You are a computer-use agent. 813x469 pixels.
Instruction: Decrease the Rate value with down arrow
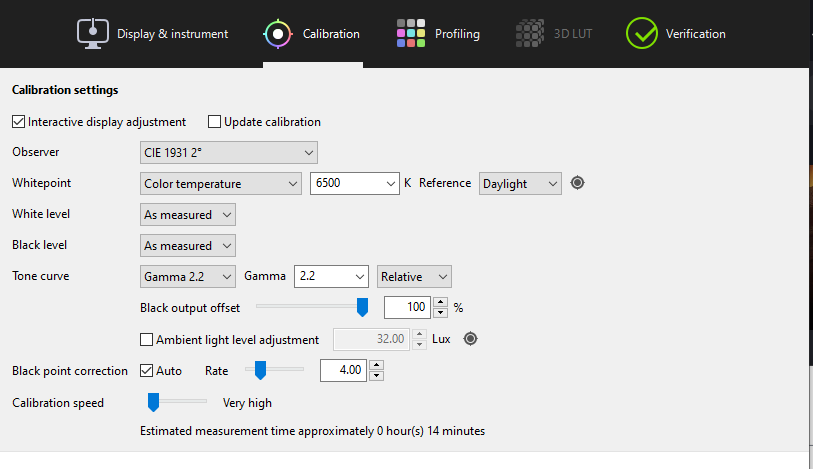(376, 376)
